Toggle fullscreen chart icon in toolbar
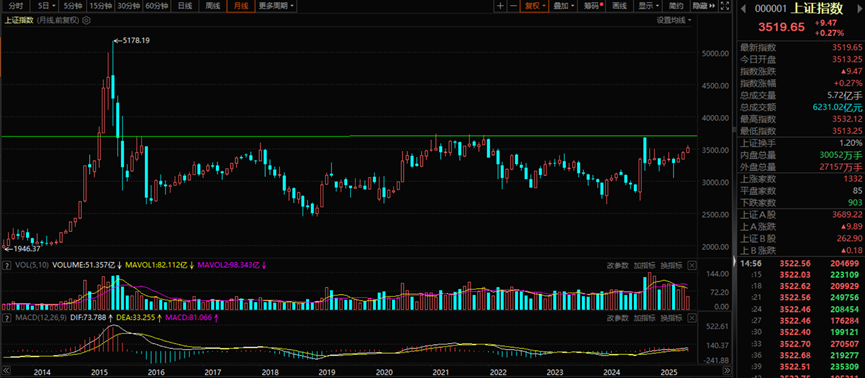Viewport: 865px width, 378px height. pos(725,6)
